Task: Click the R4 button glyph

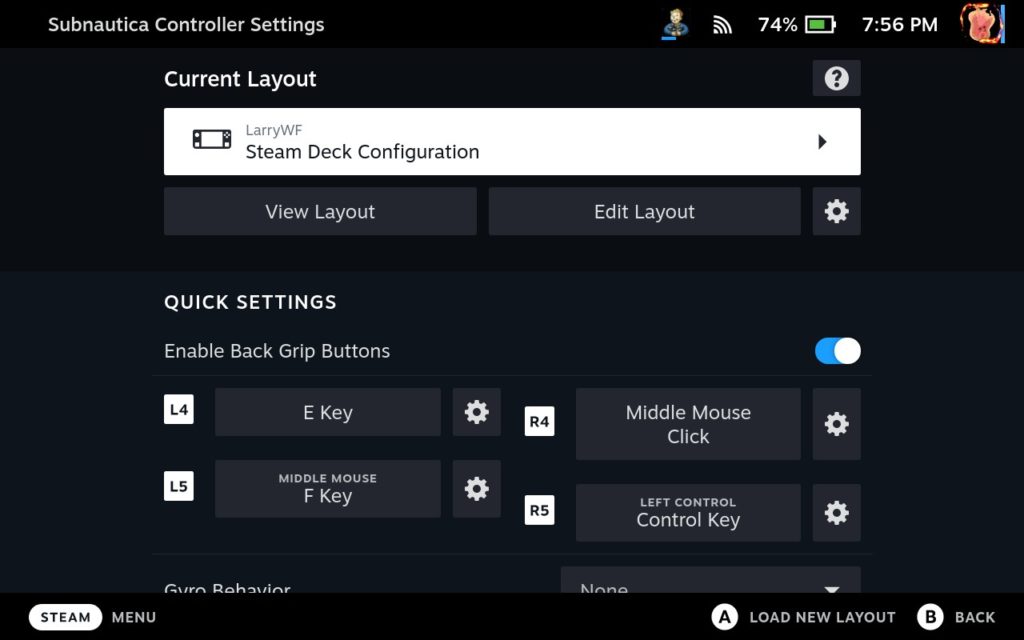Action: coord(539,421)
